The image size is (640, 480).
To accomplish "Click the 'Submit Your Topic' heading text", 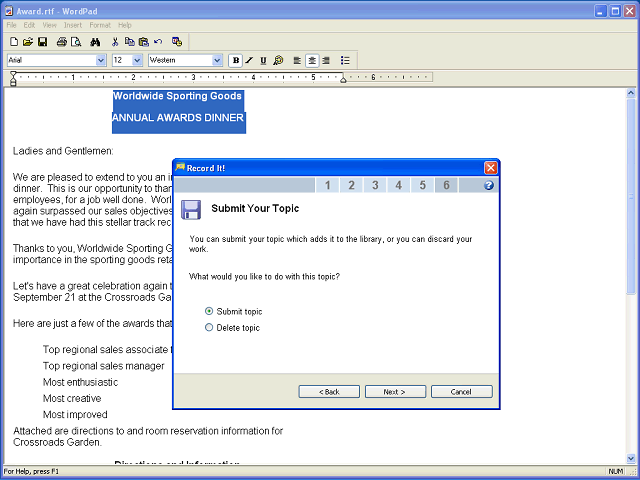I will (255, 208).
